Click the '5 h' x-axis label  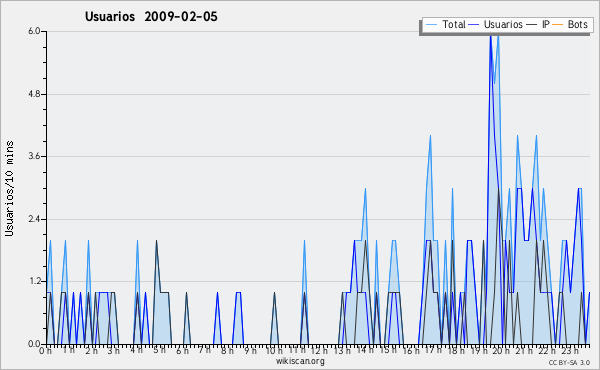[160, 350]
